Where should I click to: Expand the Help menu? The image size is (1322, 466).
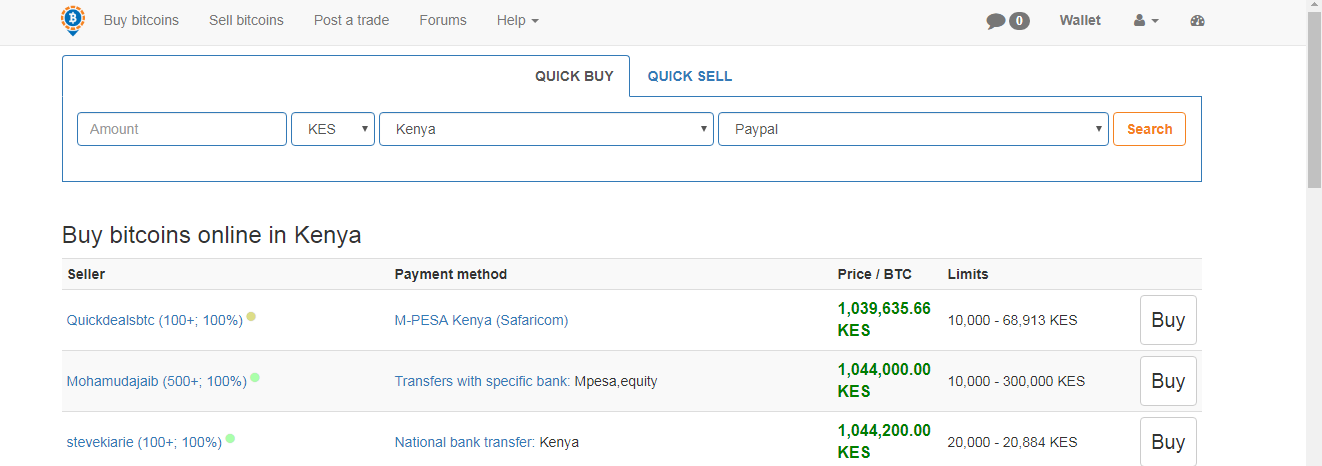[x=517, y=20]
